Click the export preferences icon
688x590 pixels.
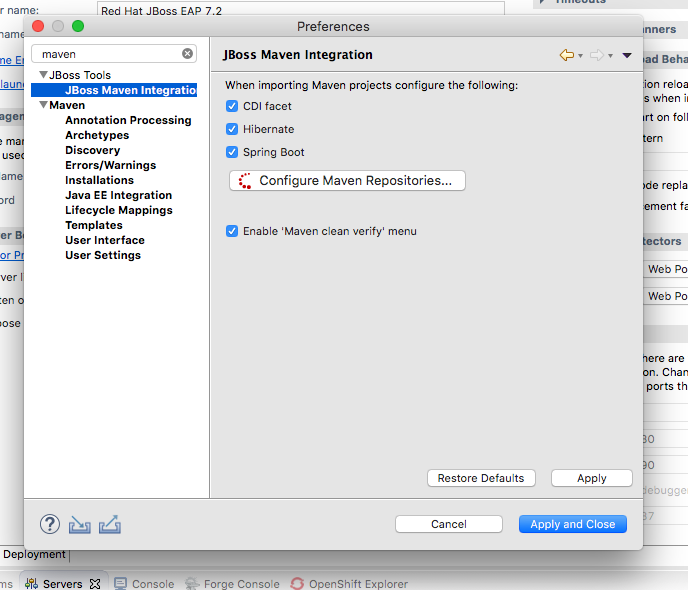tap(110, 525)
